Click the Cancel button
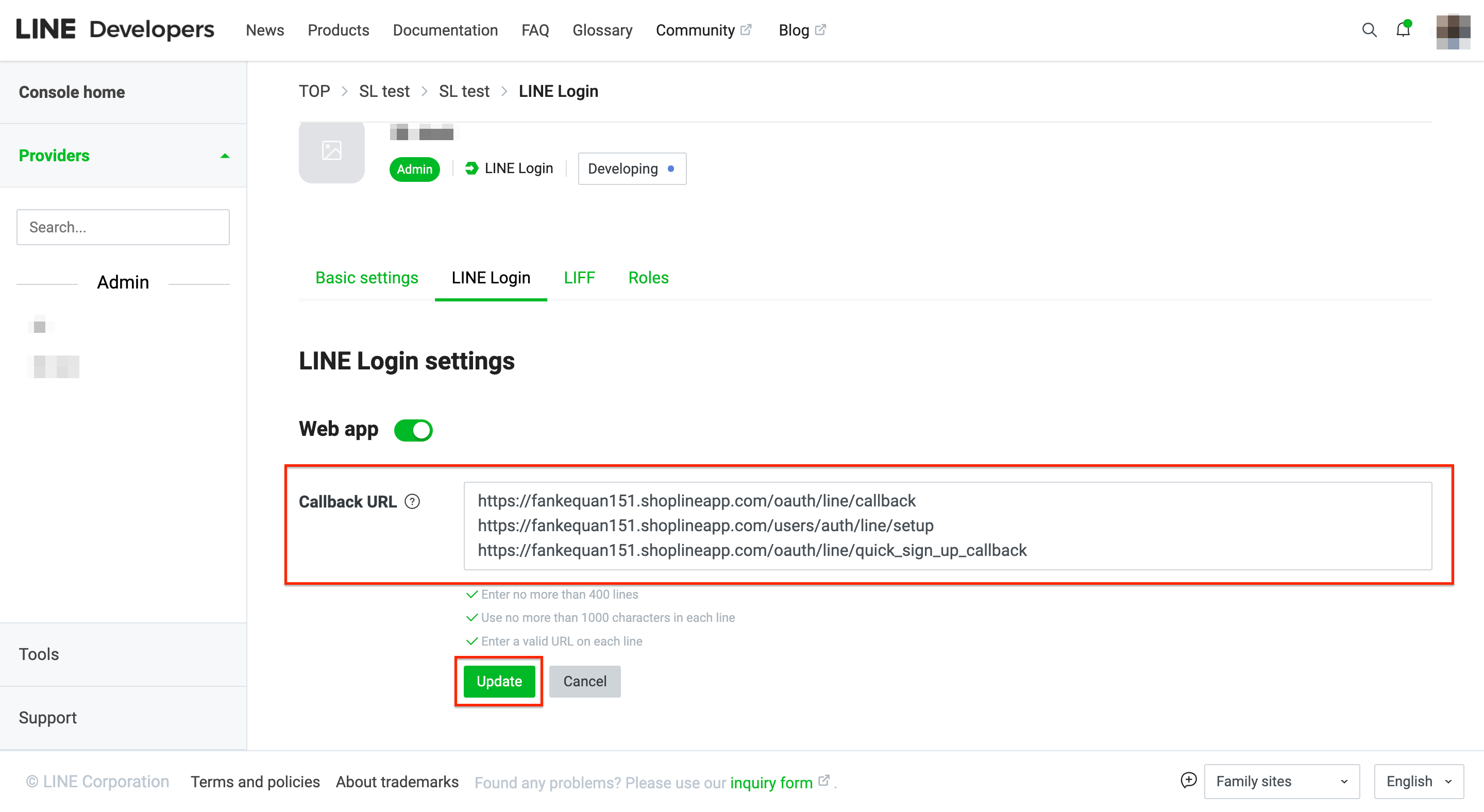This screenshot has height=812, width=1484. (584, 681)
